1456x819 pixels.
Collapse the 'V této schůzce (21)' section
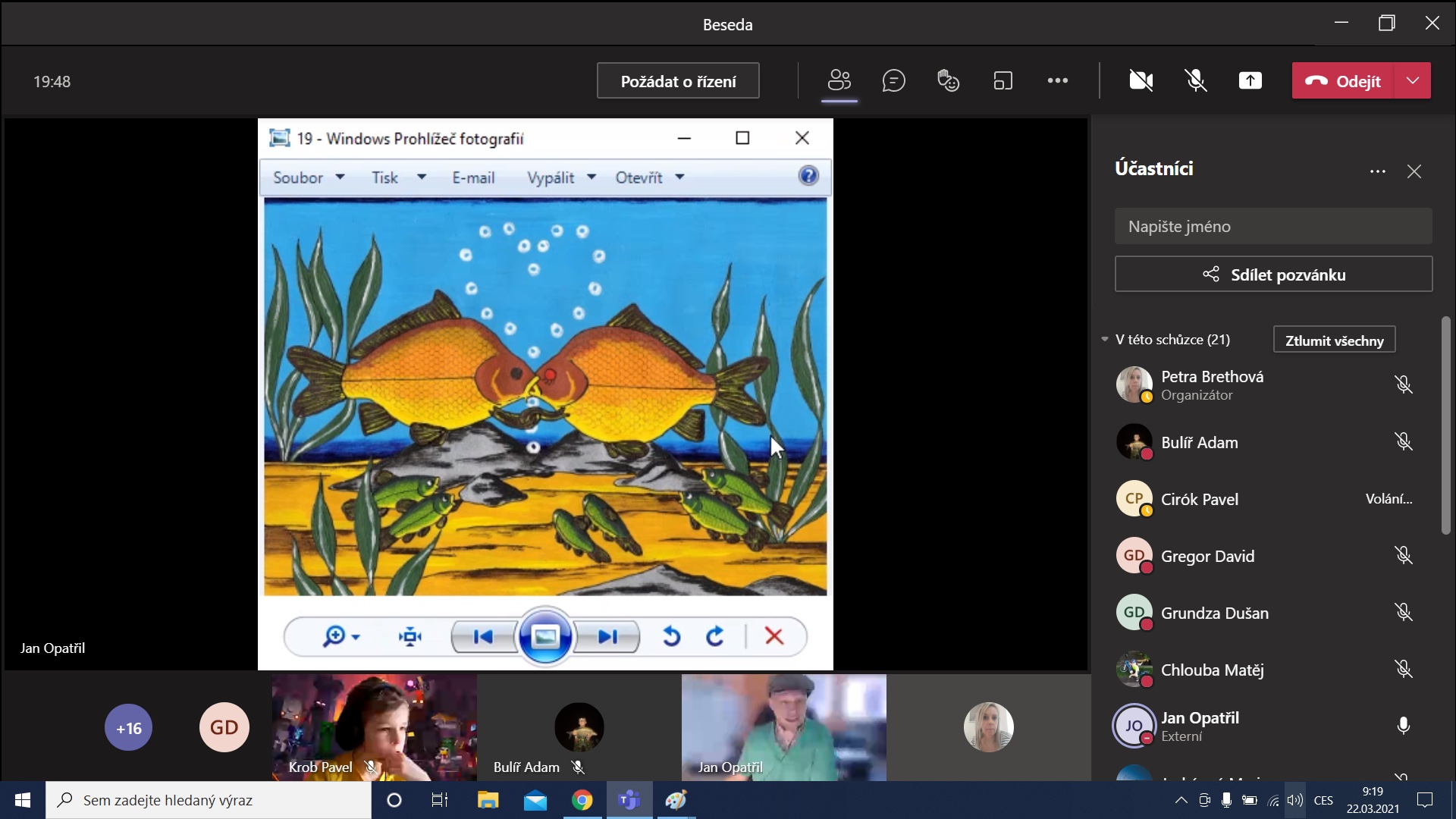click(x=1105, y=340)
